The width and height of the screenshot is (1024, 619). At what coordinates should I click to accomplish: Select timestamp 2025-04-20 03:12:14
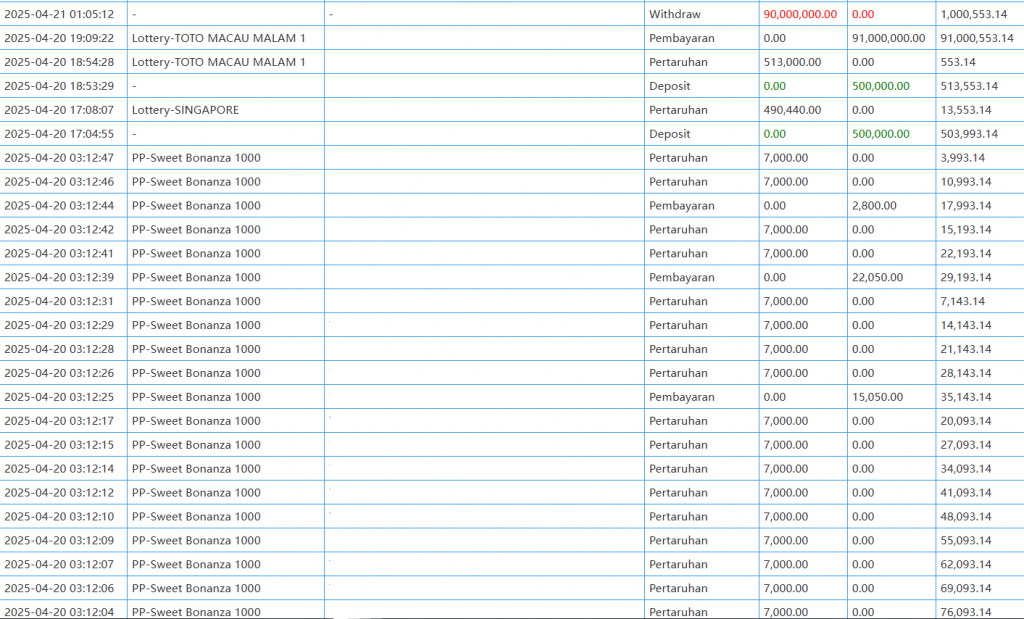pyautogui.click(x=59, y=469)
